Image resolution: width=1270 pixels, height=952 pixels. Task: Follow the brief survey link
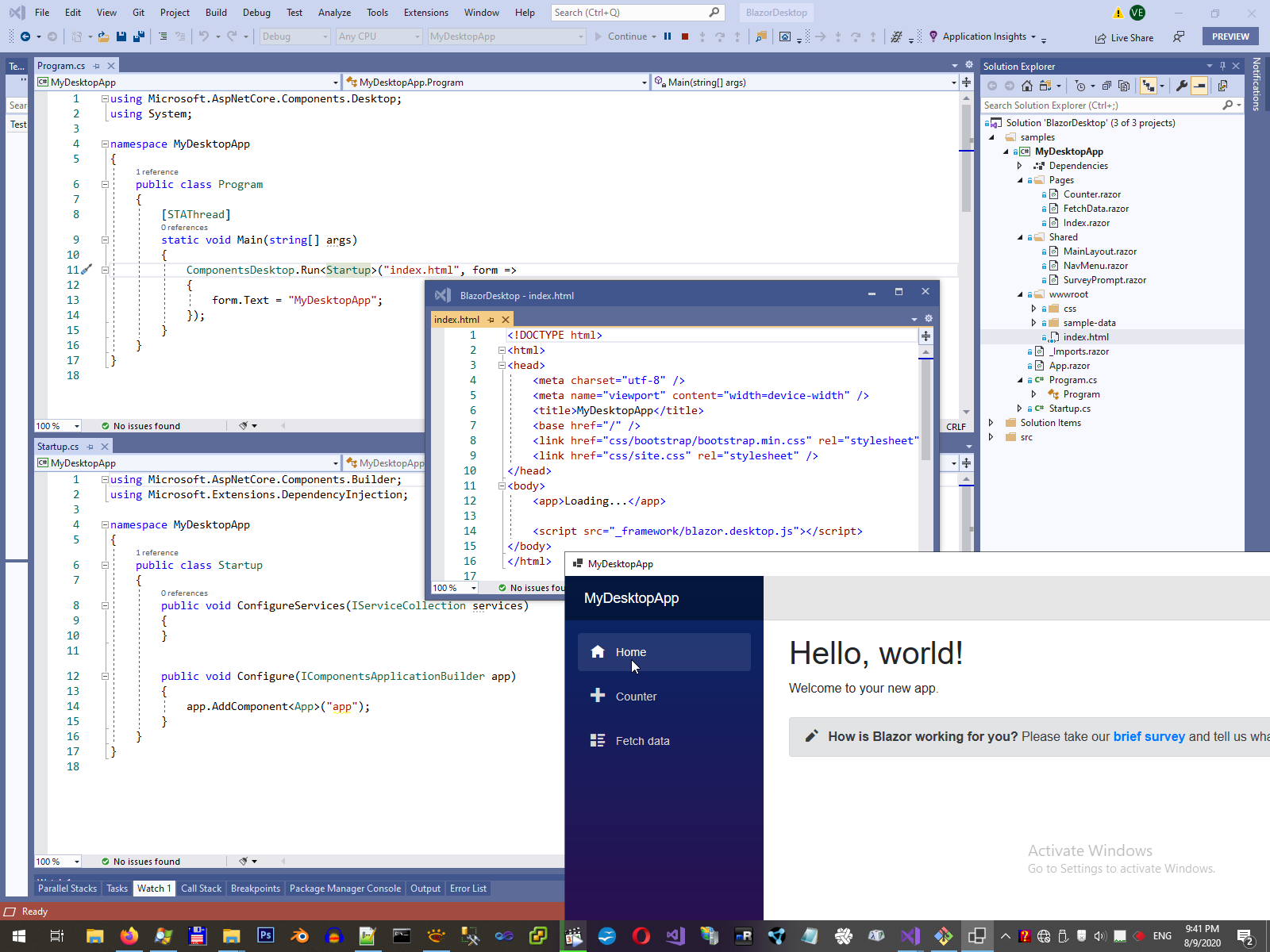pos(1149,736)
